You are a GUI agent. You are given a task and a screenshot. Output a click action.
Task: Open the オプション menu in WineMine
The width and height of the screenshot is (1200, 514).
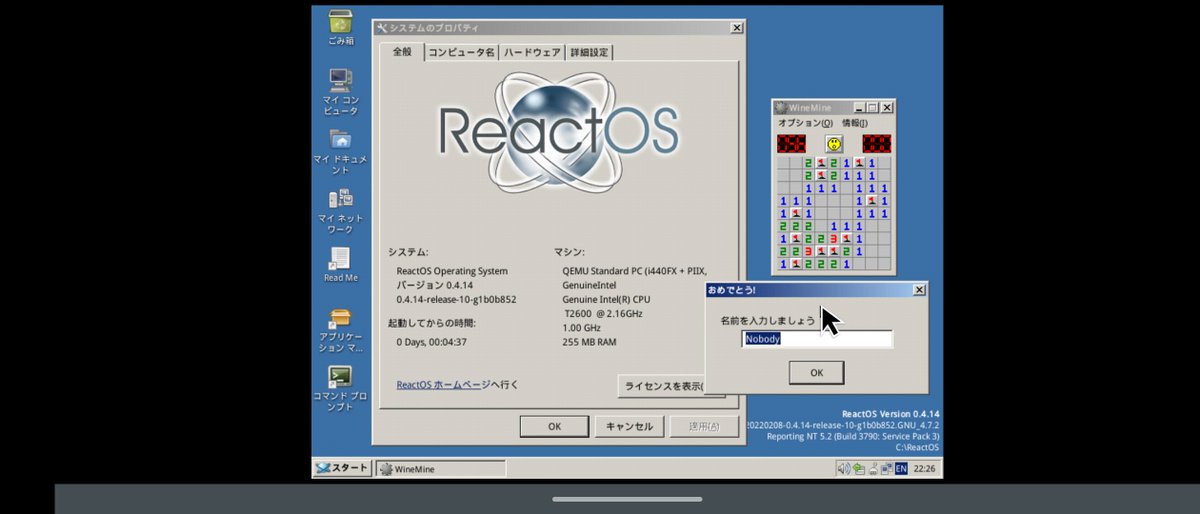[x=806, y=123]
